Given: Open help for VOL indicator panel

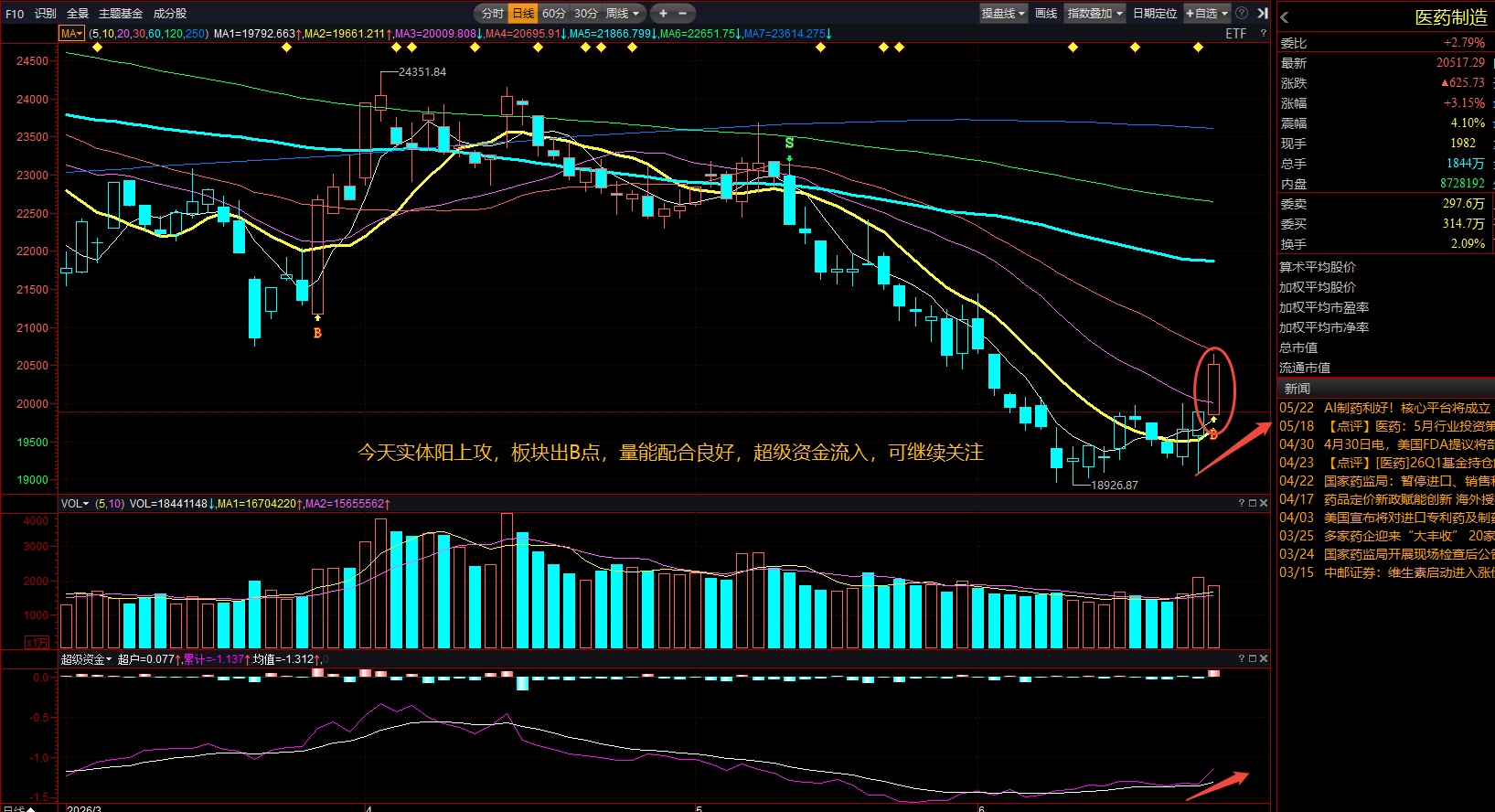Looking at the screenshot, I should (x=1242, y=503).
